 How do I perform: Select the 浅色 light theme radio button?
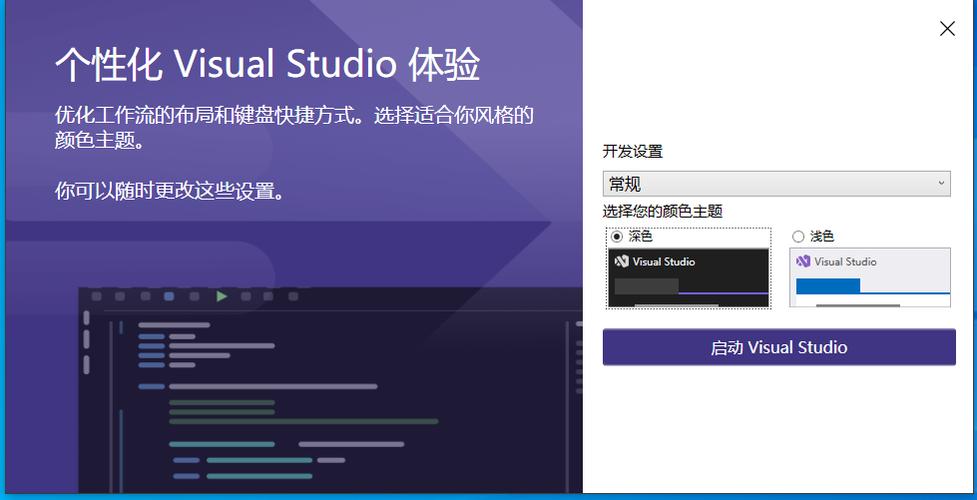798,237
